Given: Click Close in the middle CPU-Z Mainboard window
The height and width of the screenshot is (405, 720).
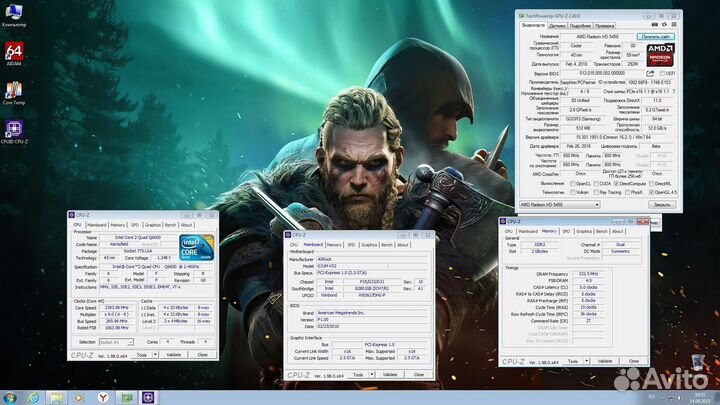Looking at the screenshot, I should coord(419,375).
